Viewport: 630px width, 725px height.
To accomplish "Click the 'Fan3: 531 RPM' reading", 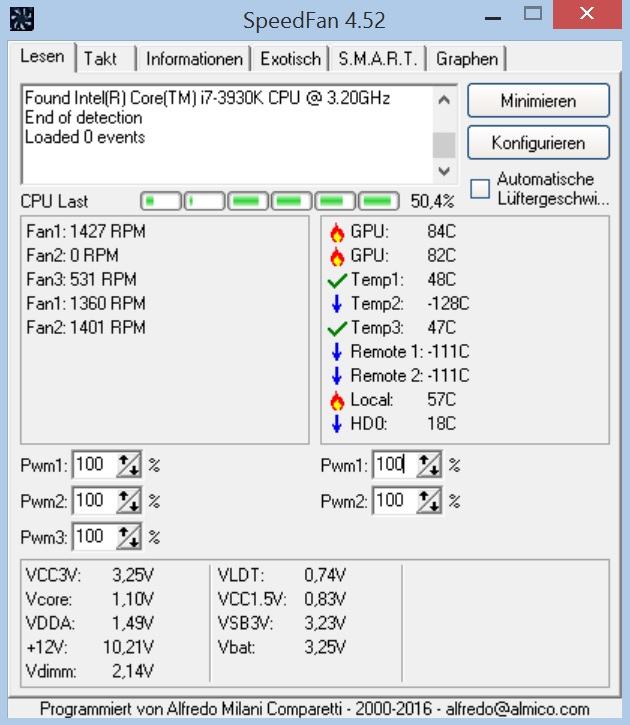I will [x=81, y=279].
